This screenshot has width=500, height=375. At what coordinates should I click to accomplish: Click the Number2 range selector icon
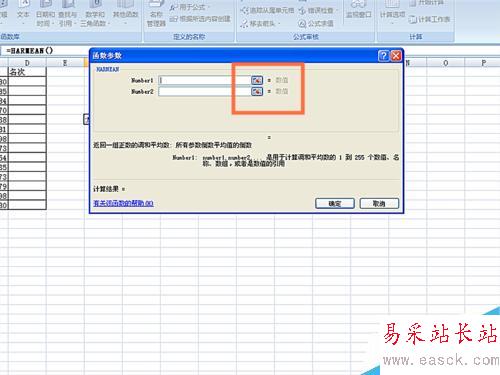(257, 91)
